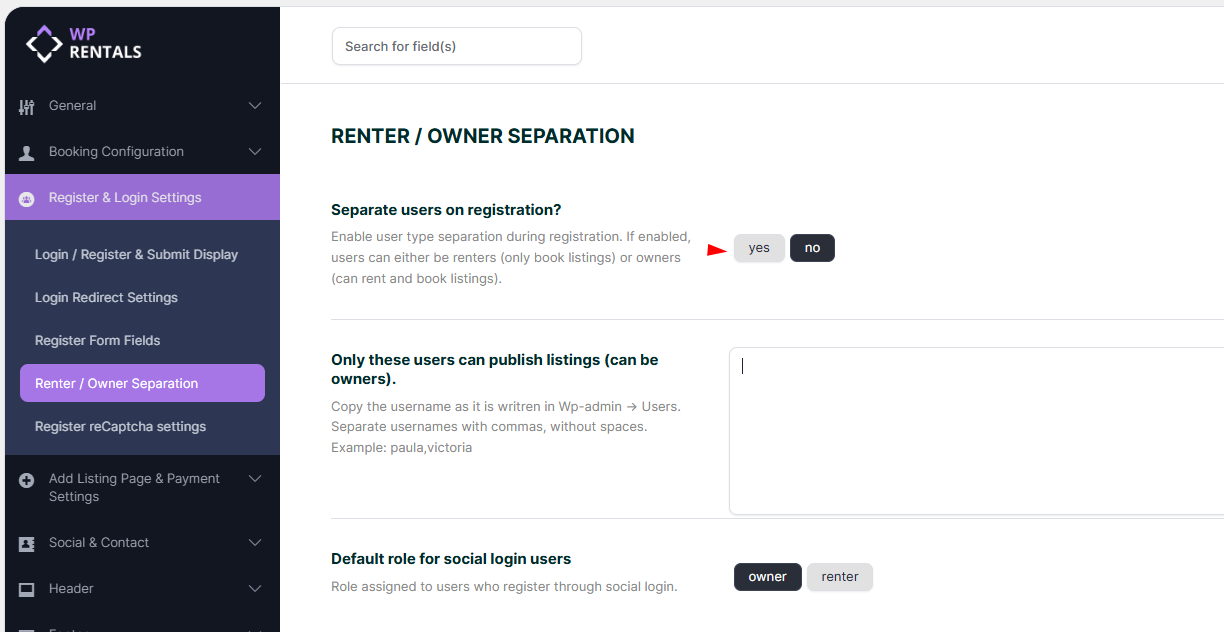1224x632 pixels.
Task: Click the General sliders icon
Action: (27, 106)
